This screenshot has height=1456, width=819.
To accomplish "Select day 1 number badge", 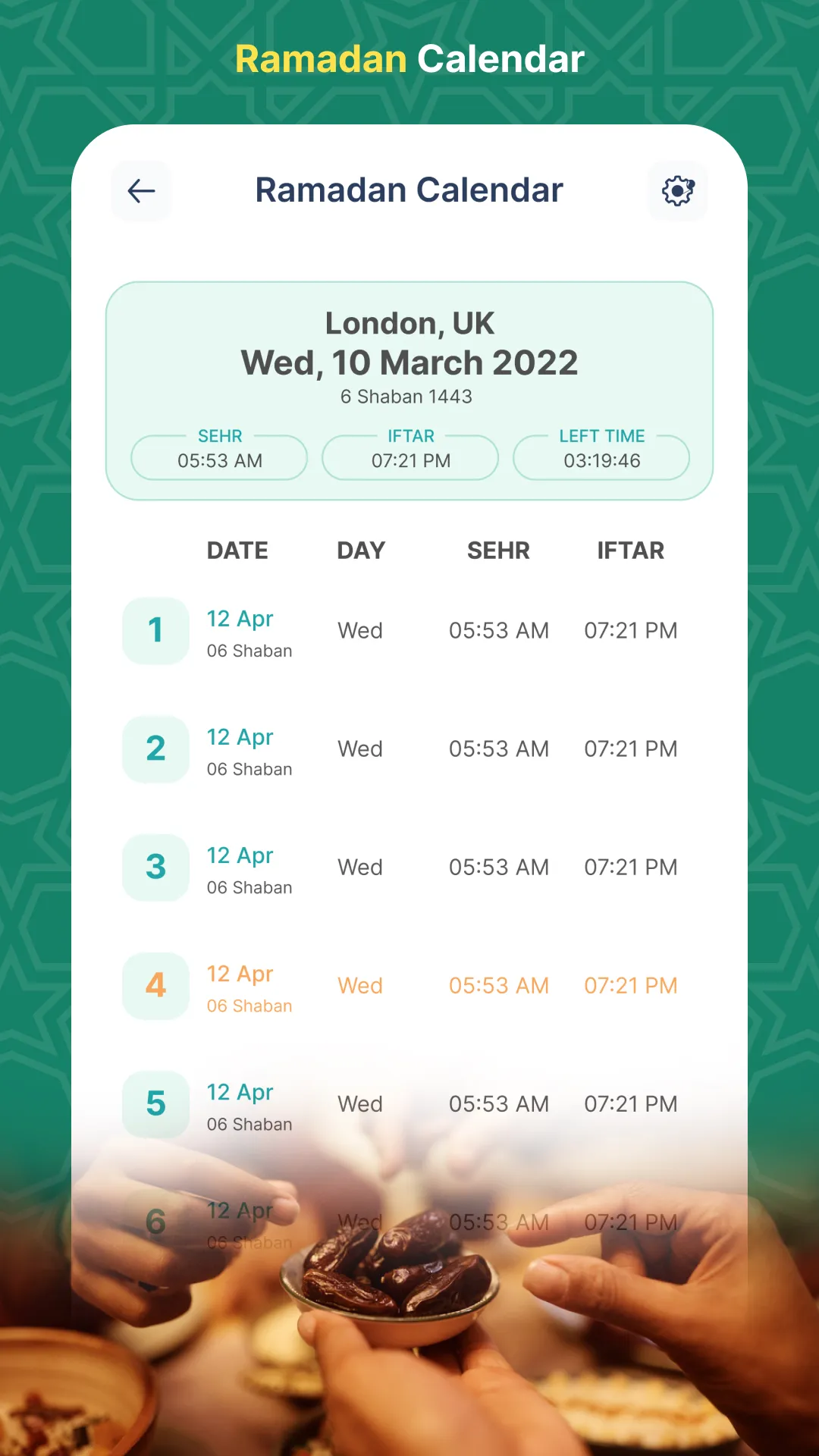I will [155, 631].
